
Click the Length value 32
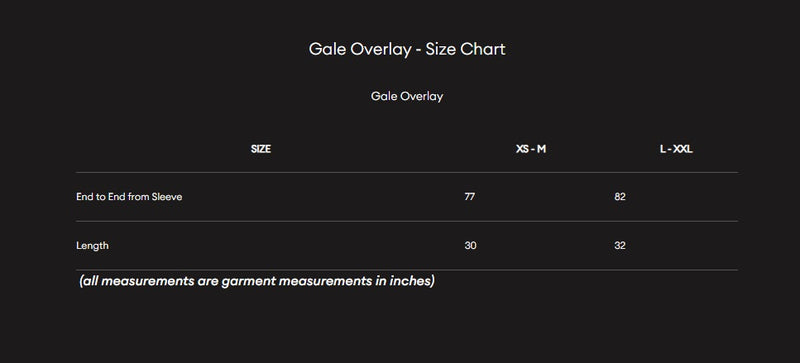pyautogui.click(x=620, y=246)
